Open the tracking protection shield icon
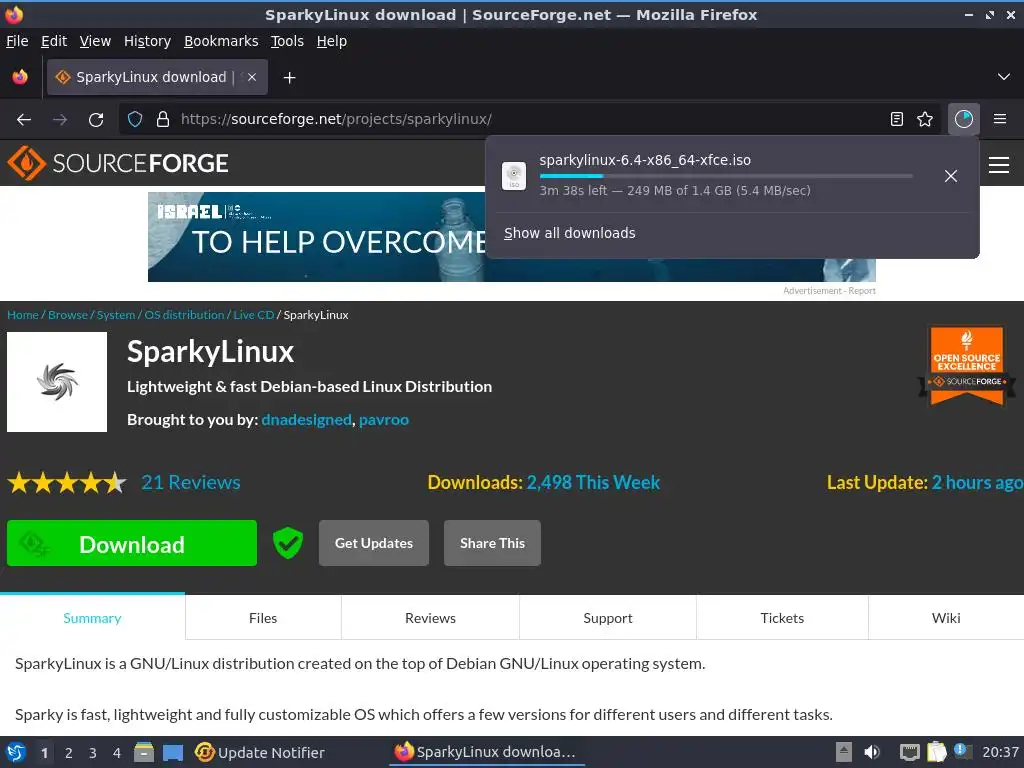 point(135,120)
